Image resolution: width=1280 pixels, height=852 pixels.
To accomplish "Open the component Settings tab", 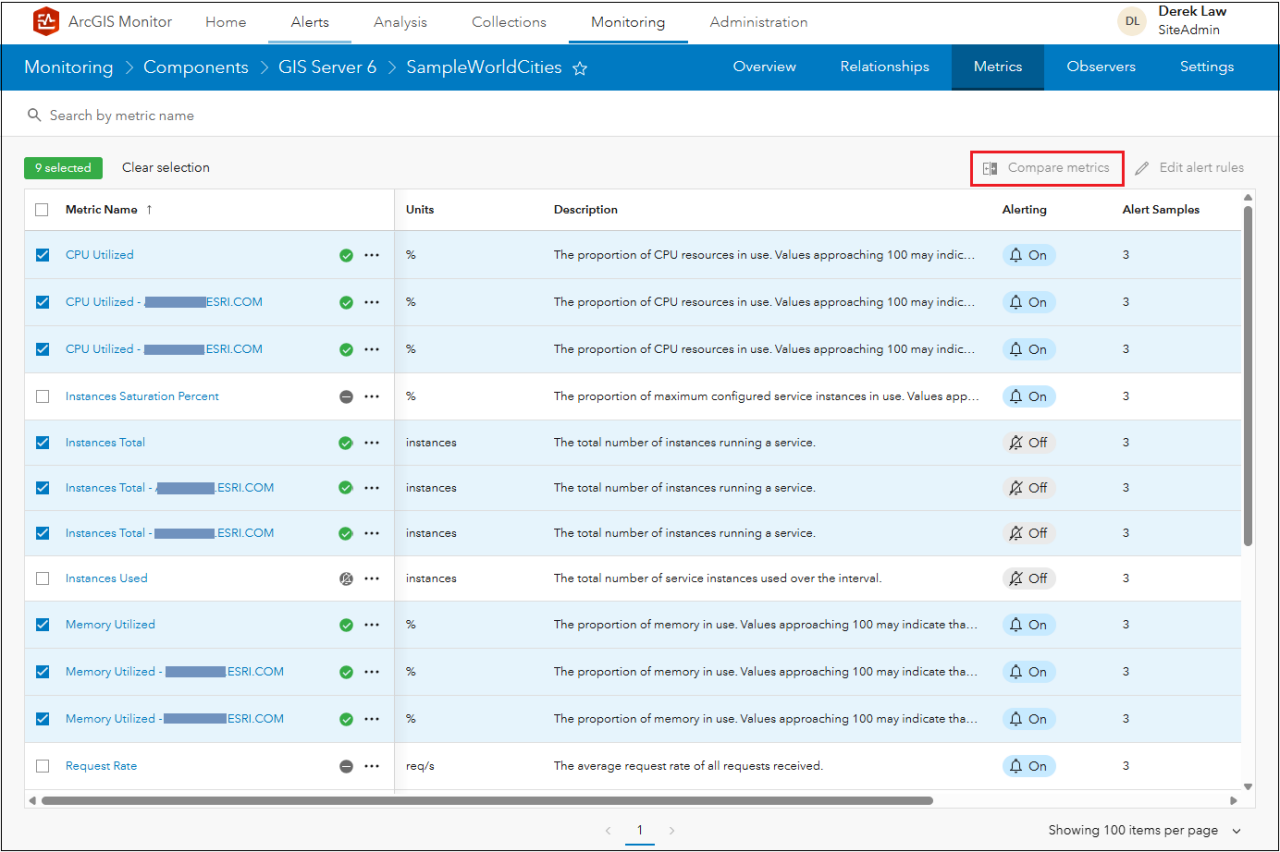I will pos(1207,67).
